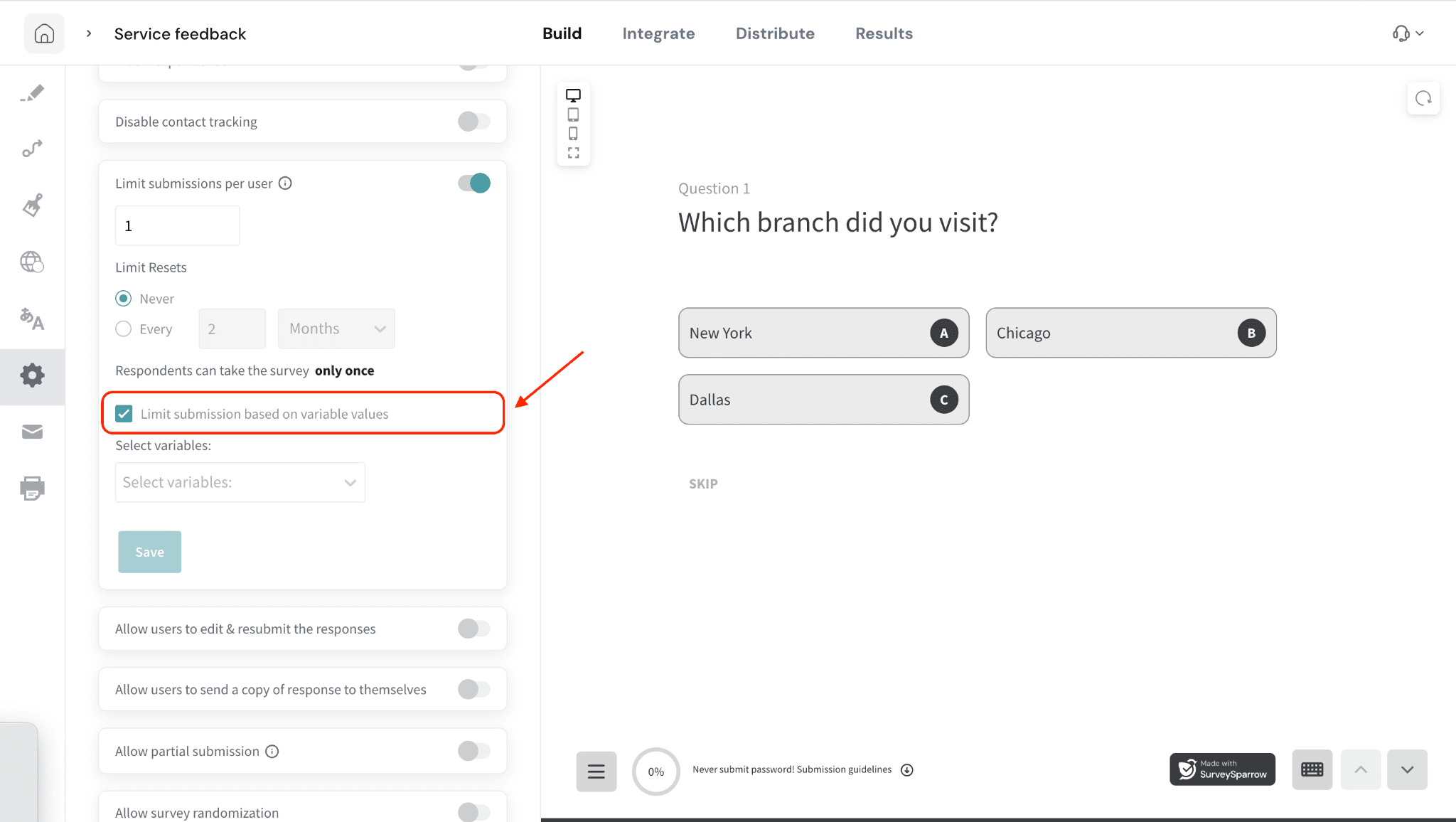The width and height of the screenshot is (1456, 822).
Task: Expand the Months dropdown
Action: point(336,329)
